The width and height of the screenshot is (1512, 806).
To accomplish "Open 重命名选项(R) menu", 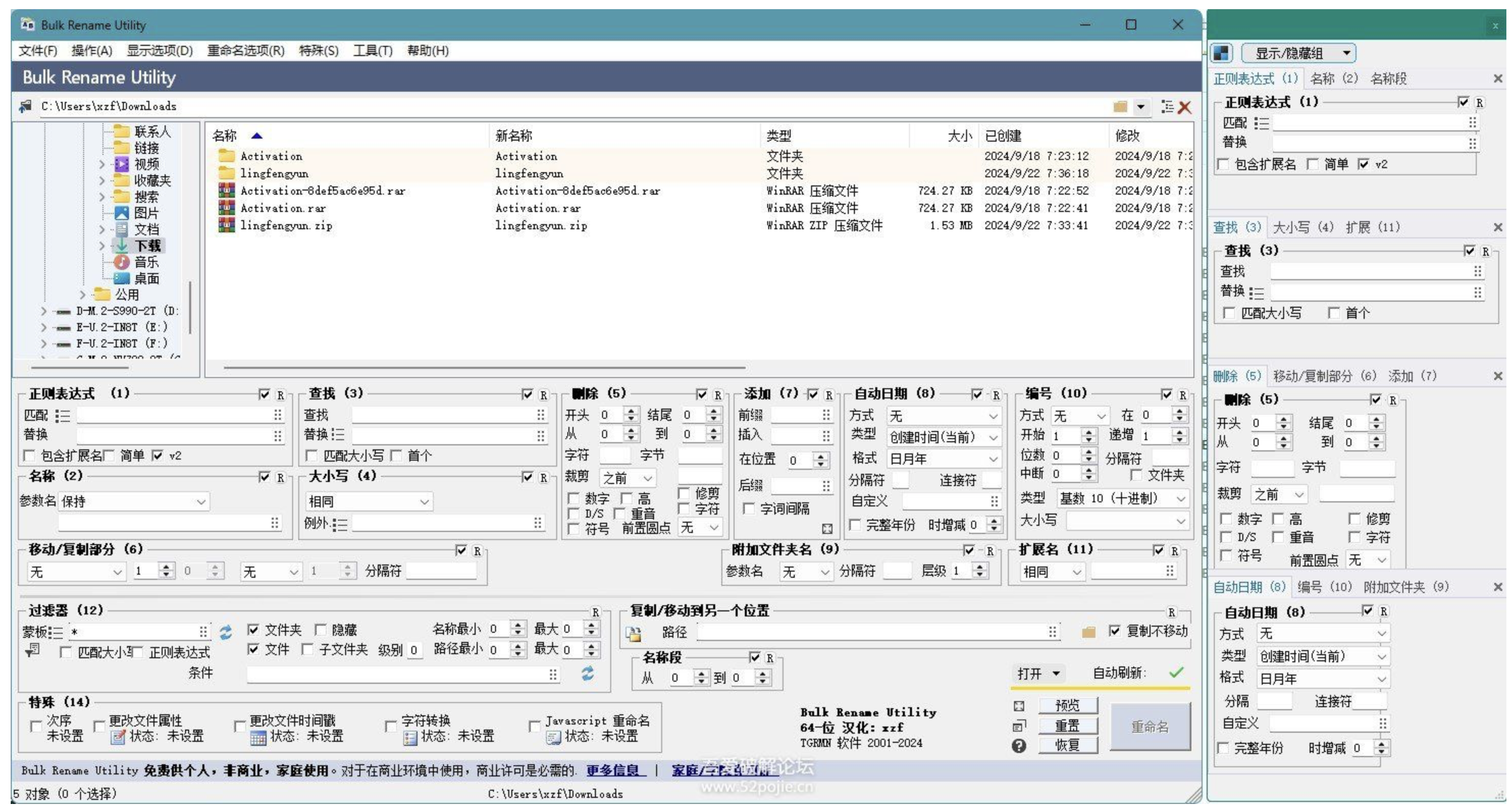I will click(246, 50).
